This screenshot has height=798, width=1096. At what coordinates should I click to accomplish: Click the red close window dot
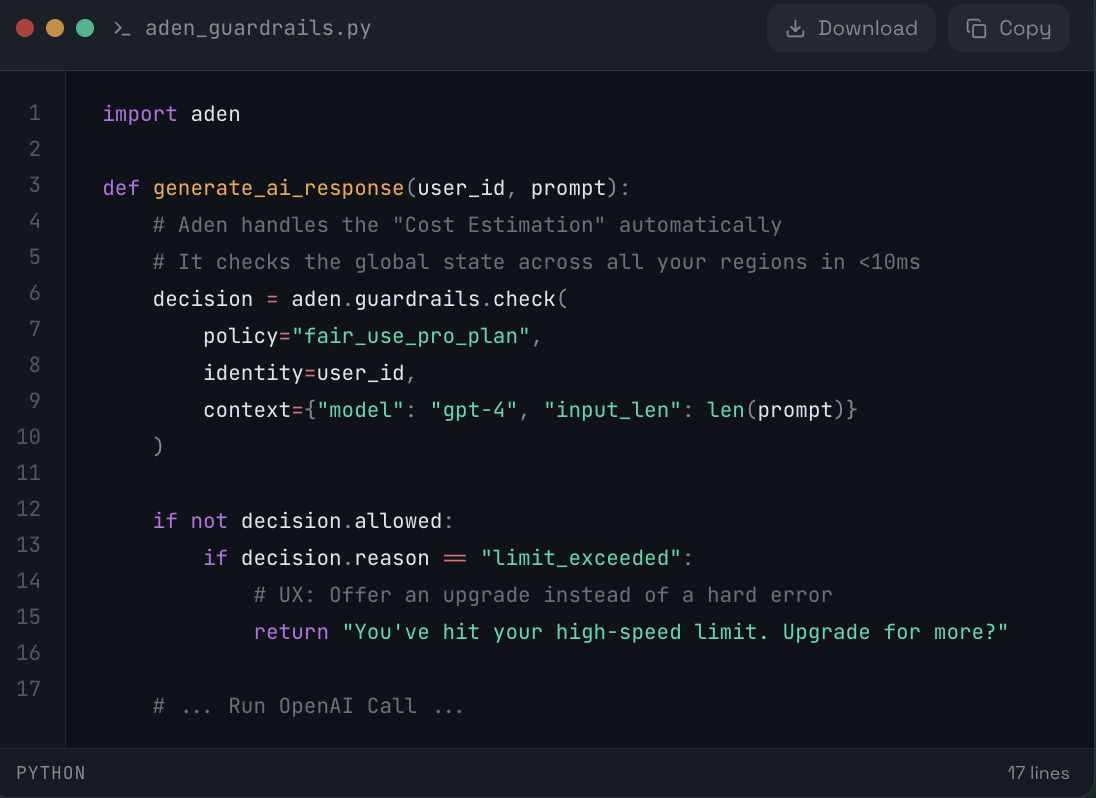coord(25,28)
